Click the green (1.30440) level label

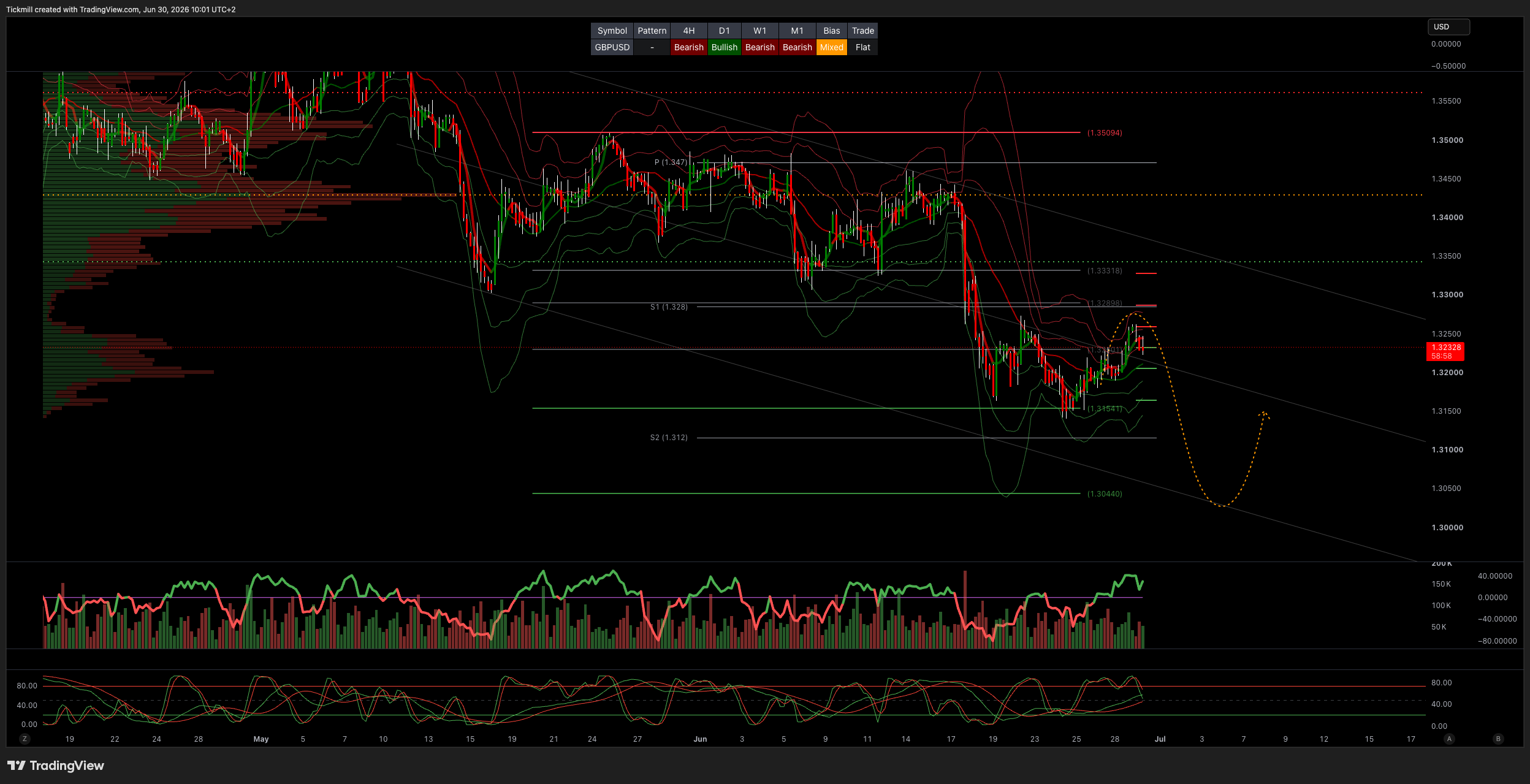click(1105, 493)
